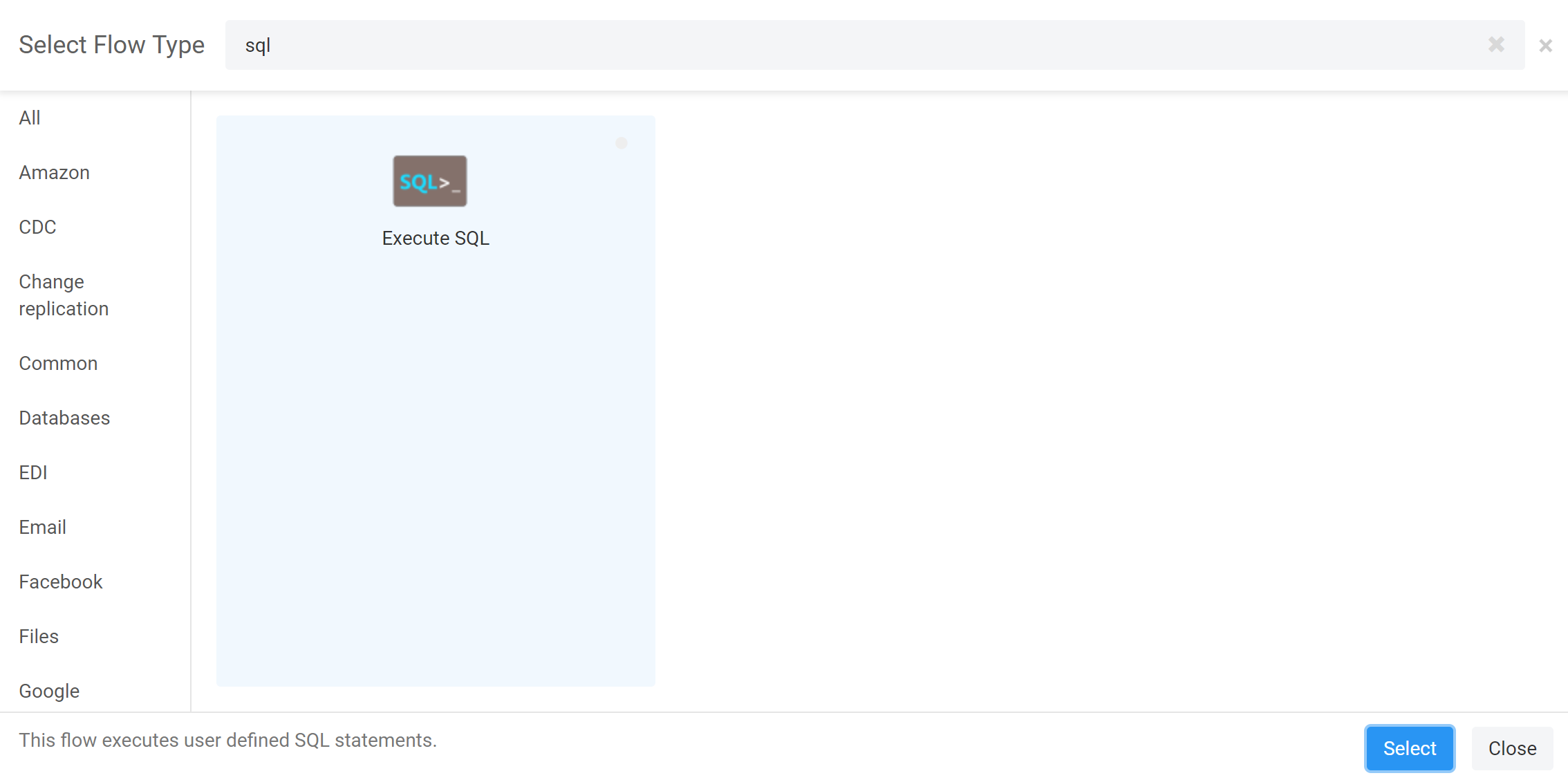
Task: Toggle the favorite dot on Execute SQL card
Action: (621, 143)
